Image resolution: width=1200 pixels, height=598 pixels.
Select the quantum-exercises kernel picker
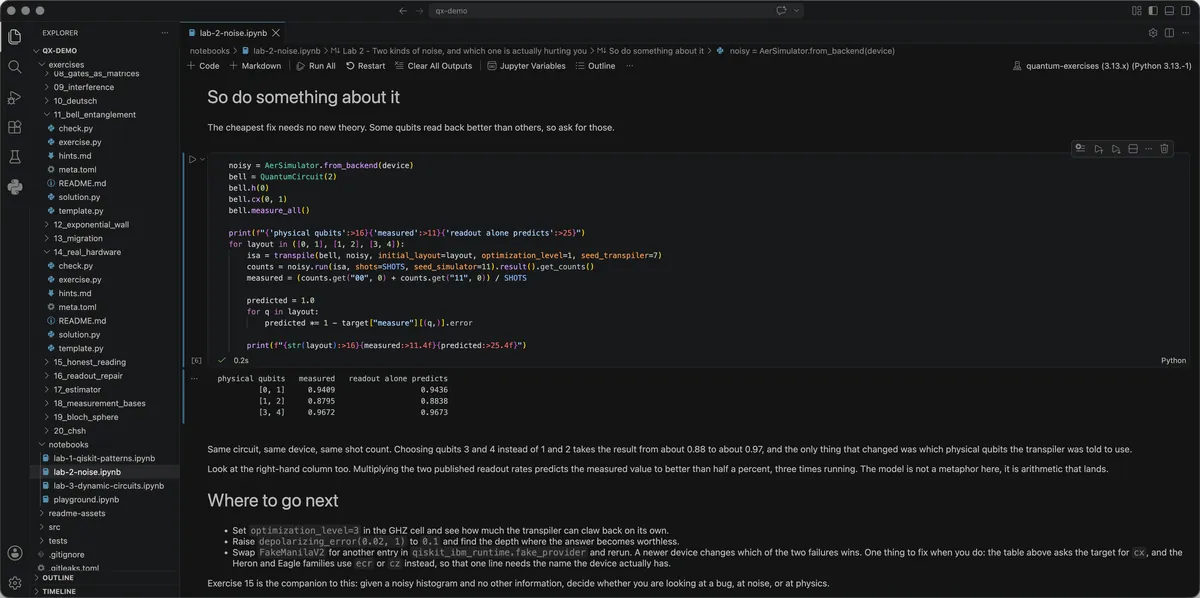point(1102,66)
